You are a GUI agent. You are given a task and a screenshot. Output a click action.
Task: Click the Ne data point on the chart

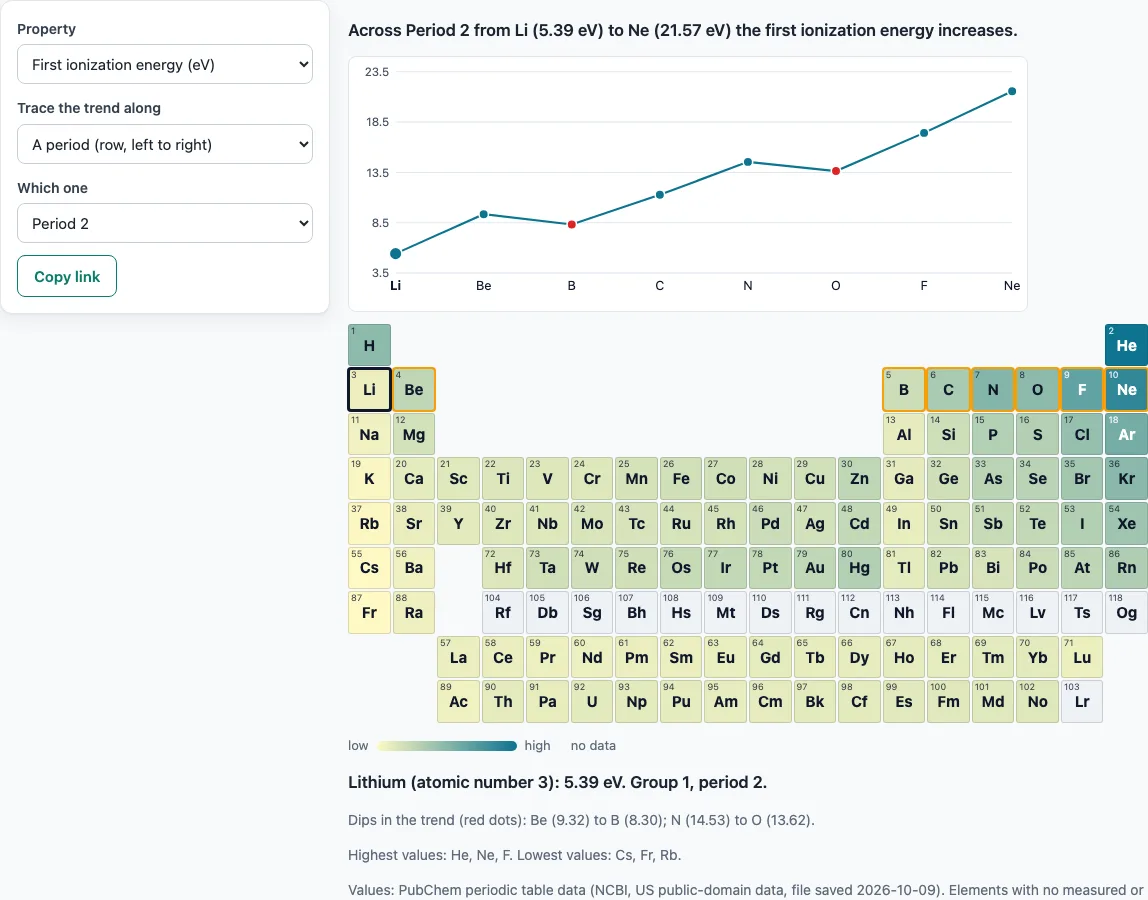(1012, 92)
